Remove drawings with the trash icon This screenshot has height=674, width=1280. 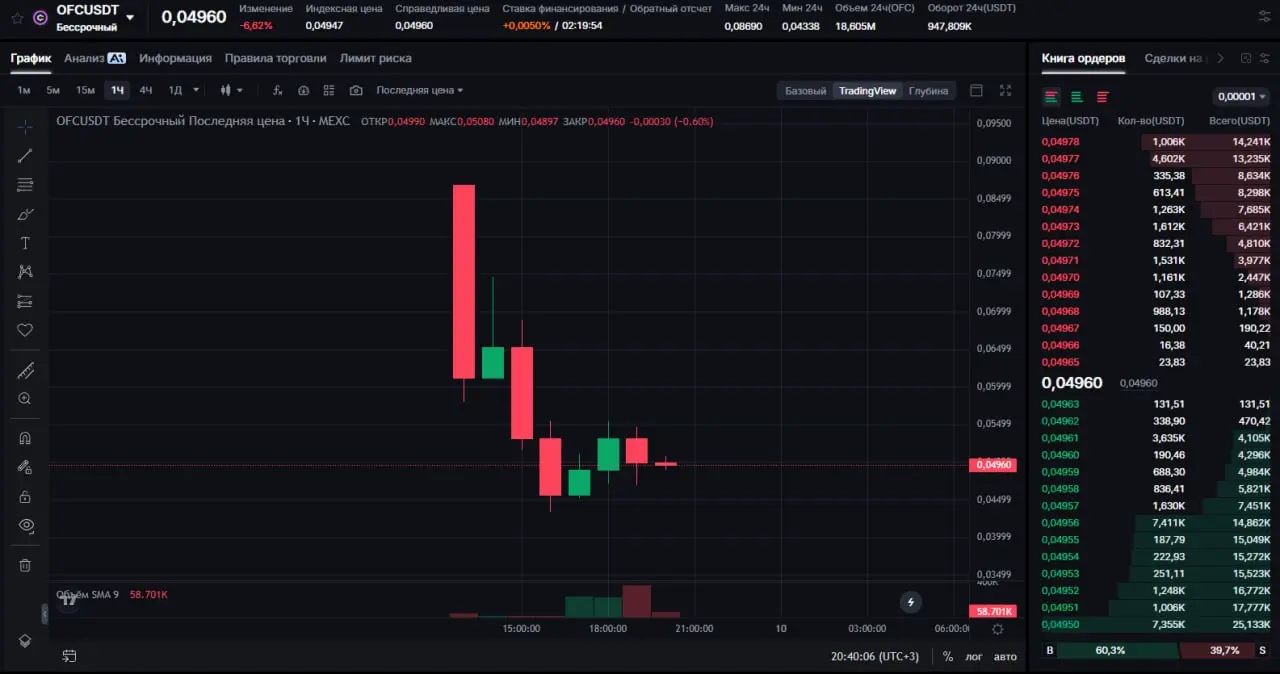(x=25, y=565)
